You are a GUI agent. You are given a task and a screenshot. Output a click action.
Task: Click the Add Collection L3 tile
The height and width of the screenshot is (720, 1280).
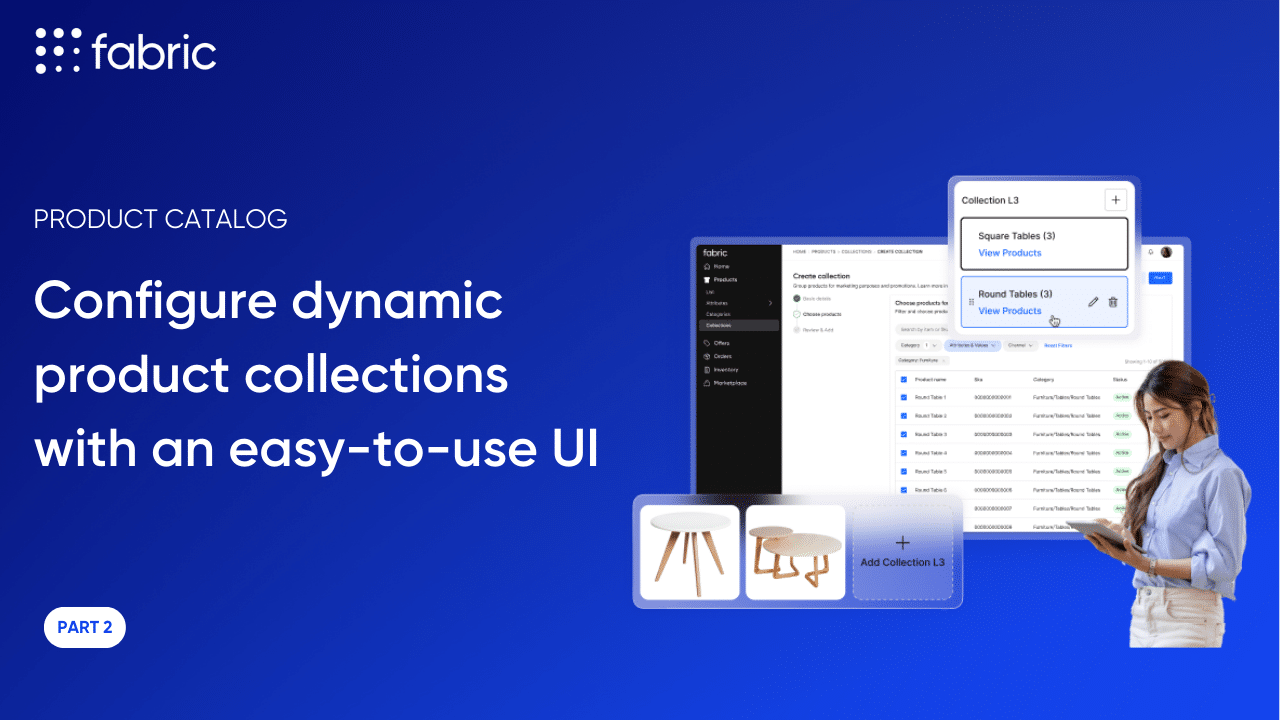[x=902, y=552]
